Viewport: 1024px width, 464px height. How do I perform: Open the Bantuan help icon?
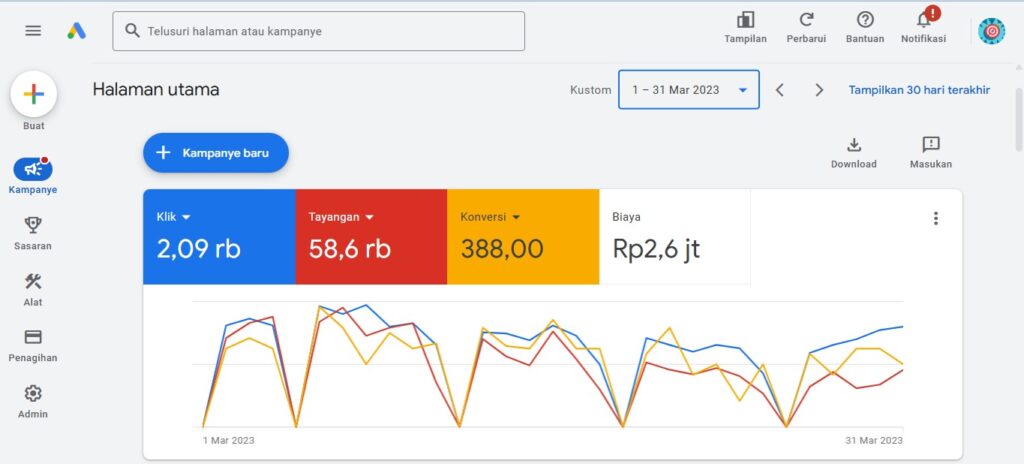click(865, 20)
